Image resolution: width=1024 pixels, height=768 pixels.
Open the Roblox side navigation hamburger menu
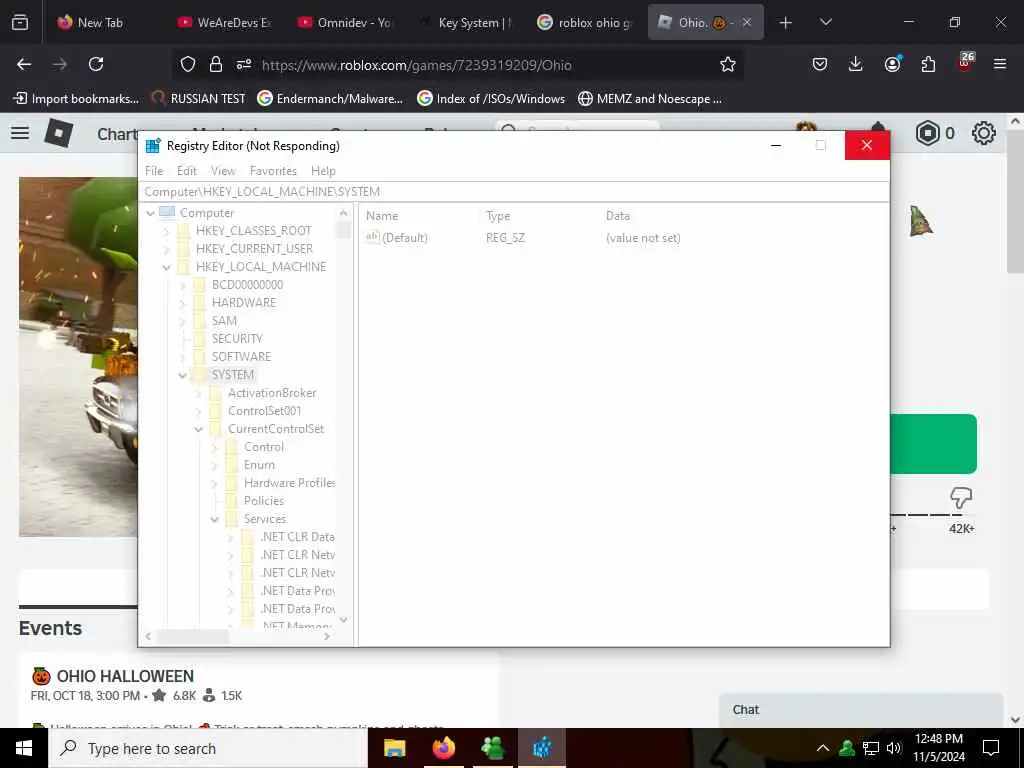coord(20,133)
